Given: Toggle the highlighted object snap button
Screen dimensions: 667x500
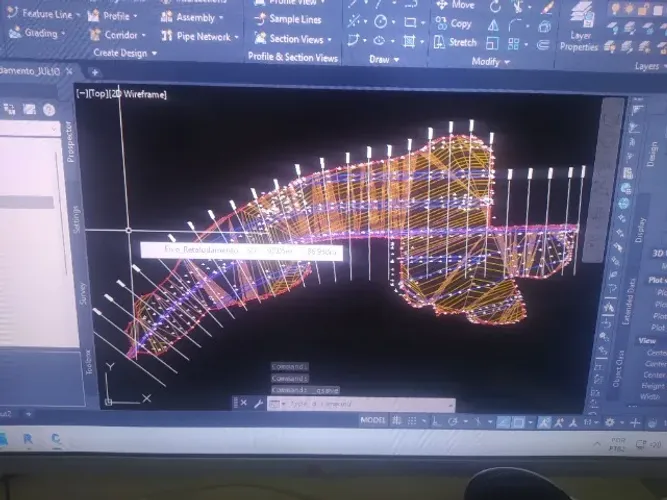Looking at the screenshot, I should click(519, 423).
